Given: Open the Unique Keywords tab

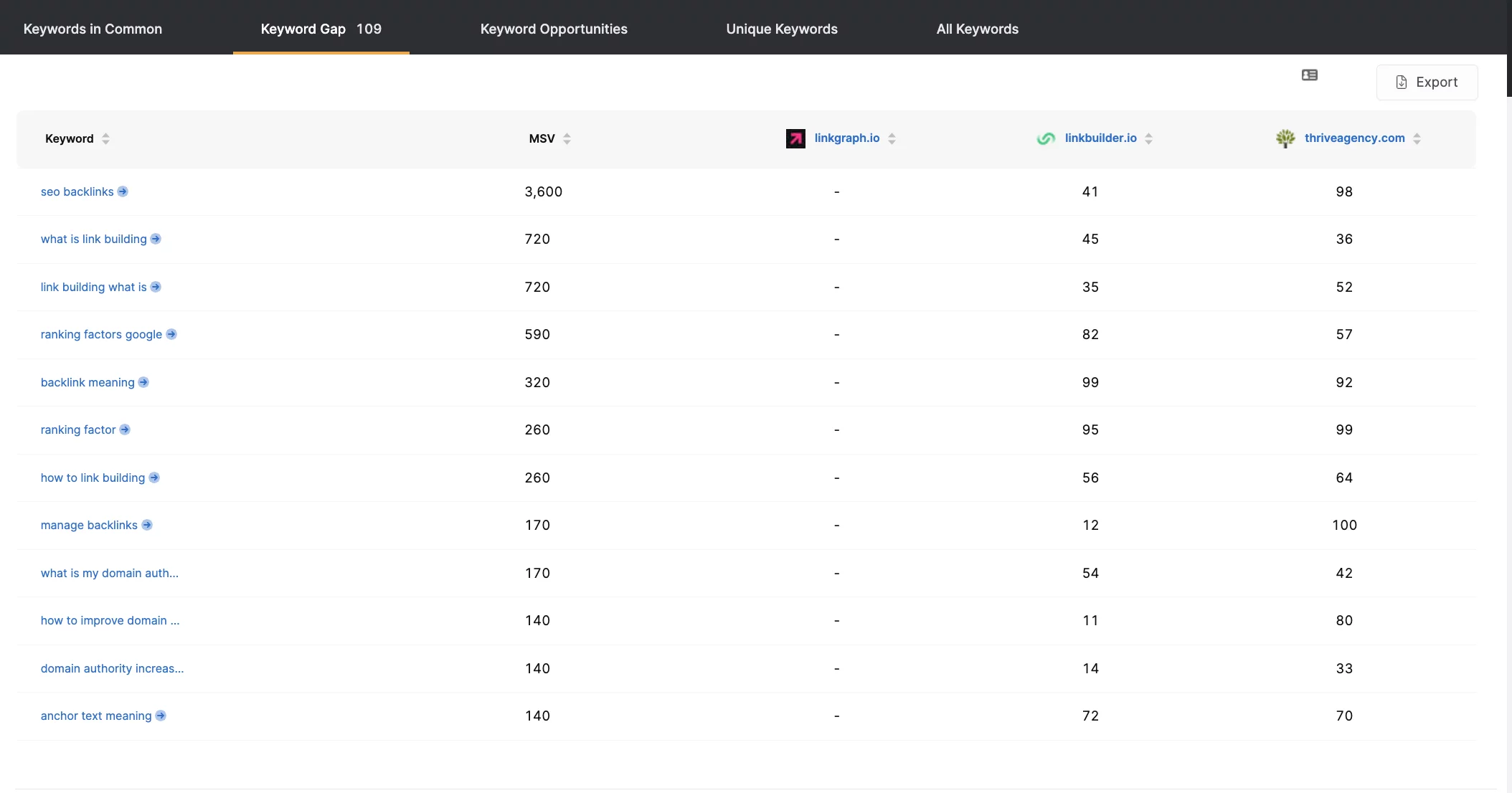Looking at the screenshot, I should (x=782, y=28).
